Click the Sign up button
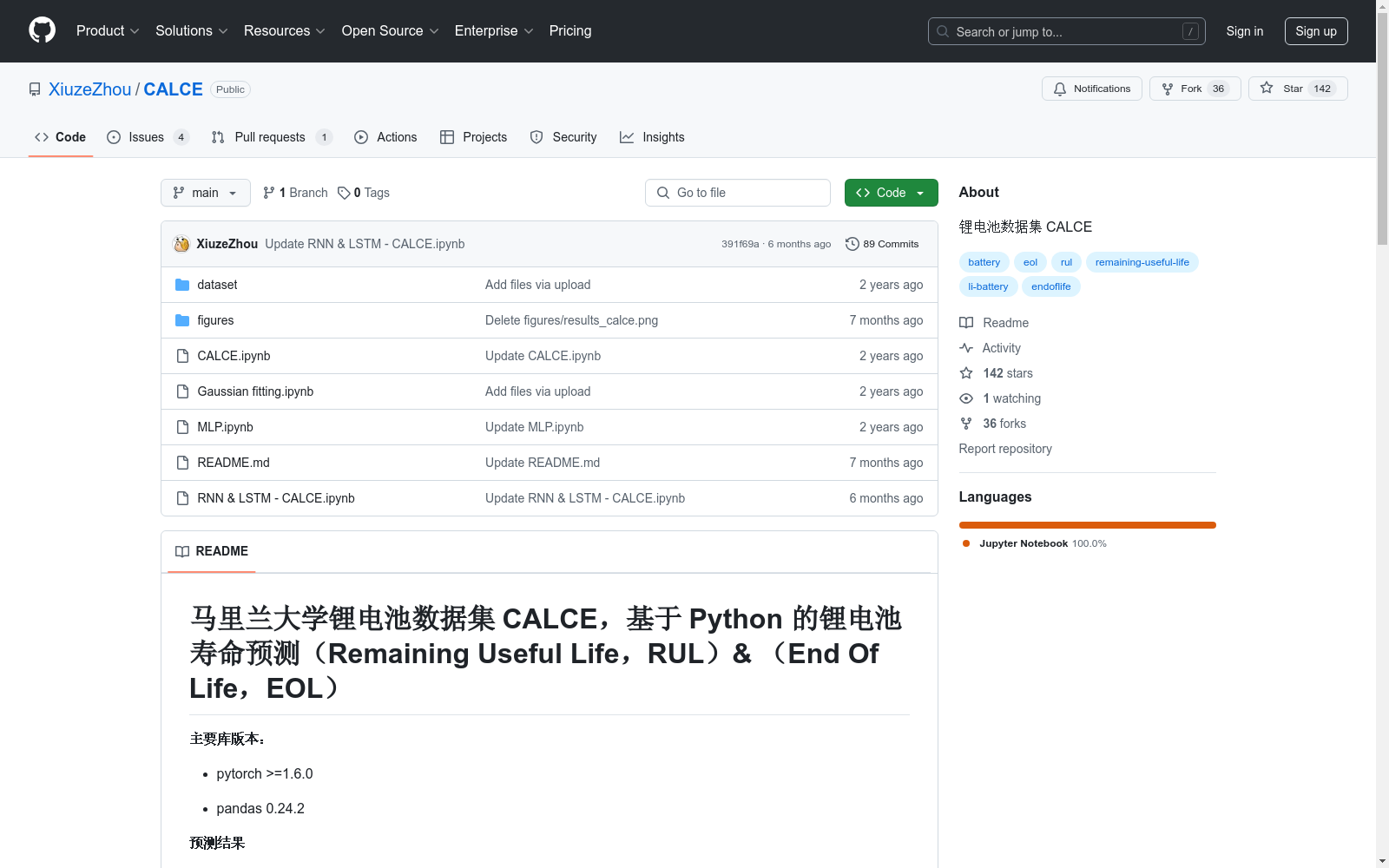The width and height of the screenshot is (1389, 868). tap(1316, 31)
